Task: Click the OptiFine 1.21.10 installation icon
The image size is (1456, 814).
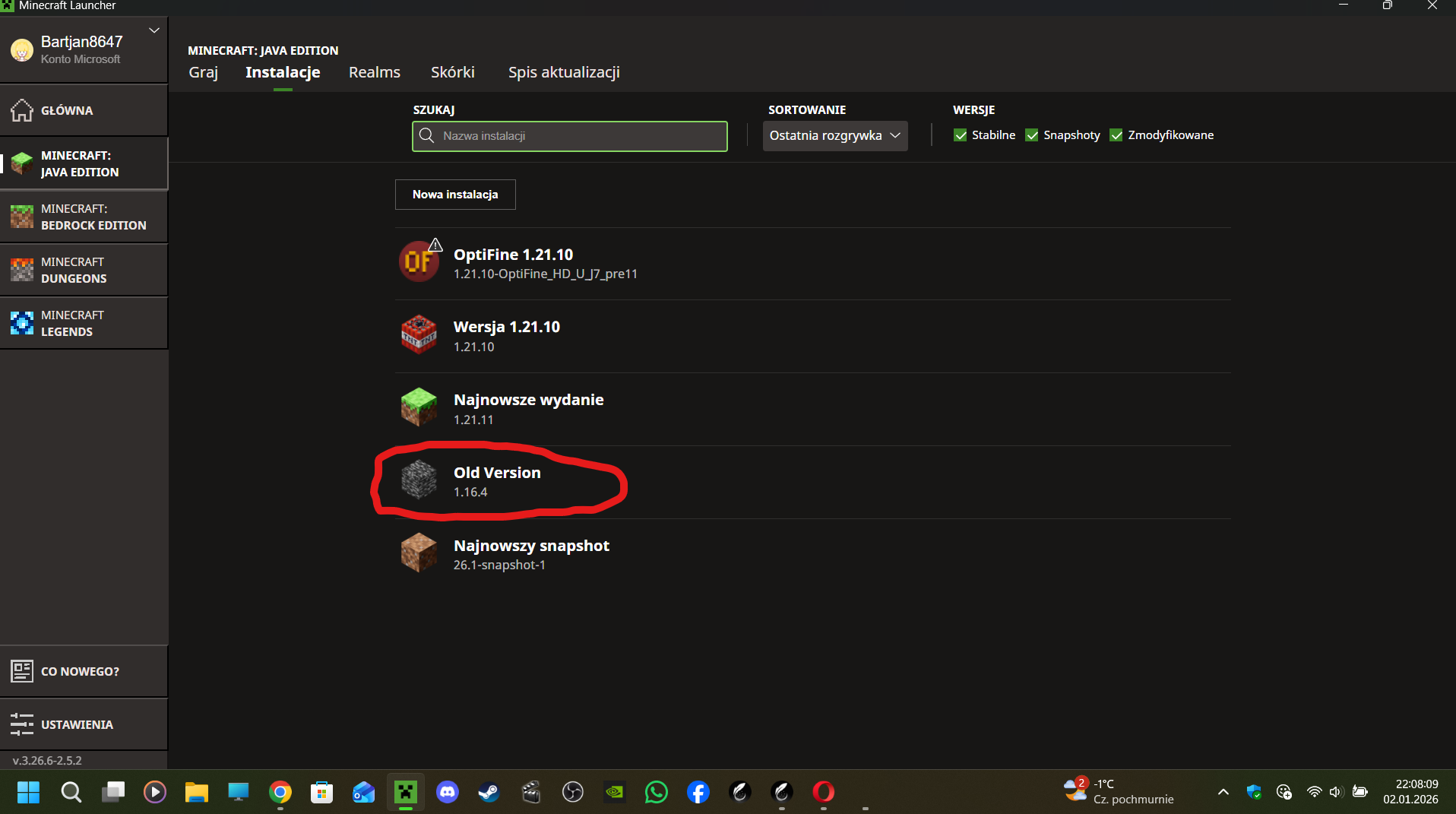Action: point(419,262)
